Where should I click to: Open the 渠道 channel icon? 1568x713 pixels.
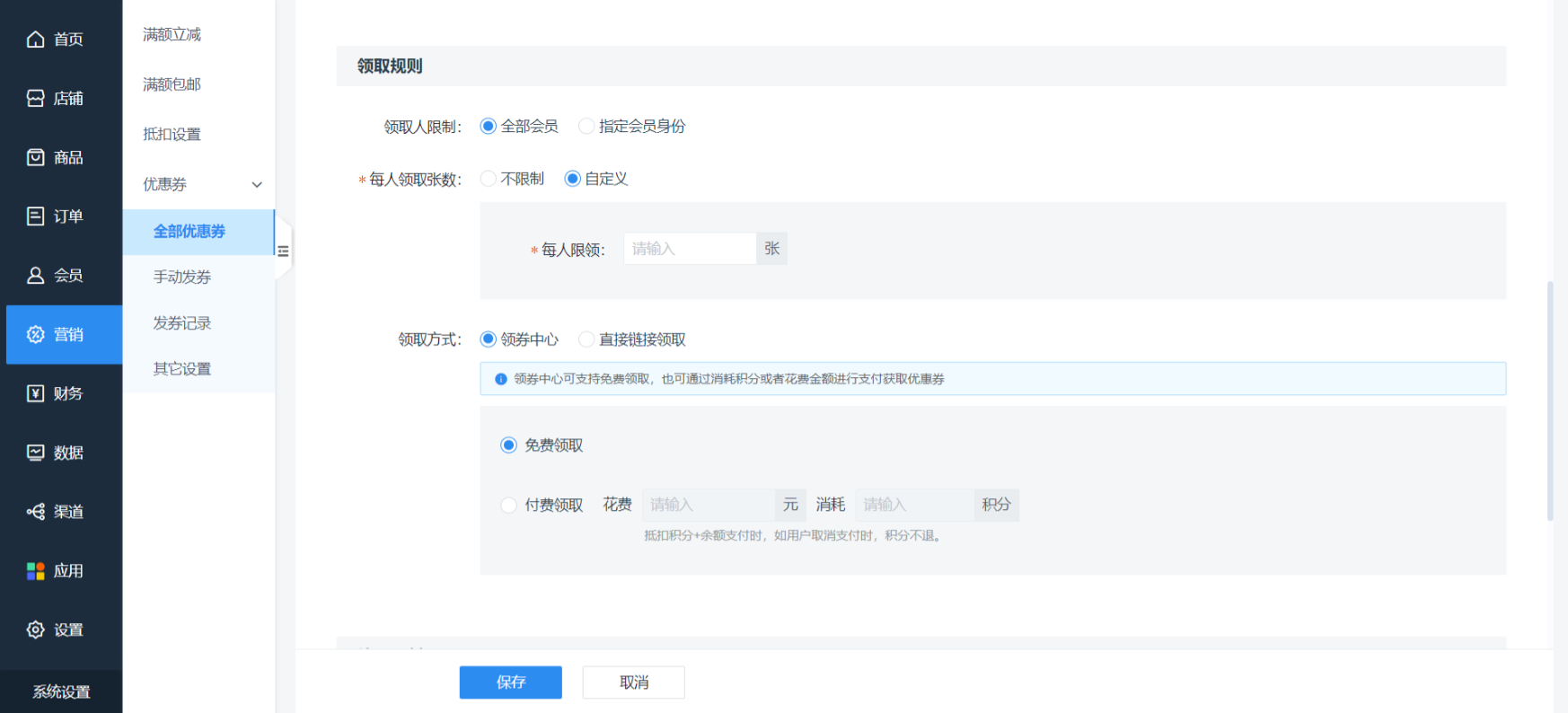pyautogui.click(x=36, y=512)
